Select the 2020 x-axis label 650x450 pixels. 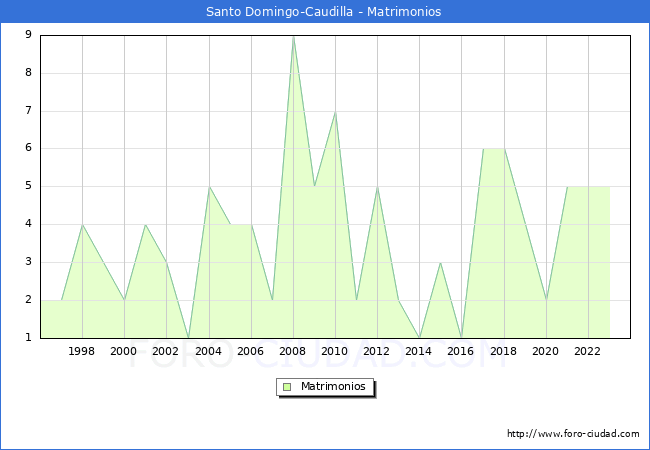click(x=546, y=351)
